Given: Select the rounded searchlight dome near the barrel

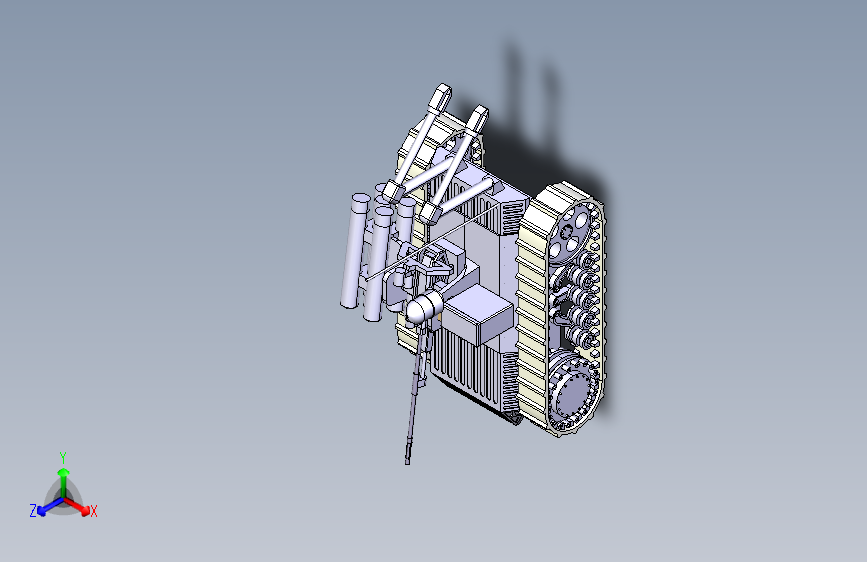Looking at the screenshot, I should click(424, 308).
